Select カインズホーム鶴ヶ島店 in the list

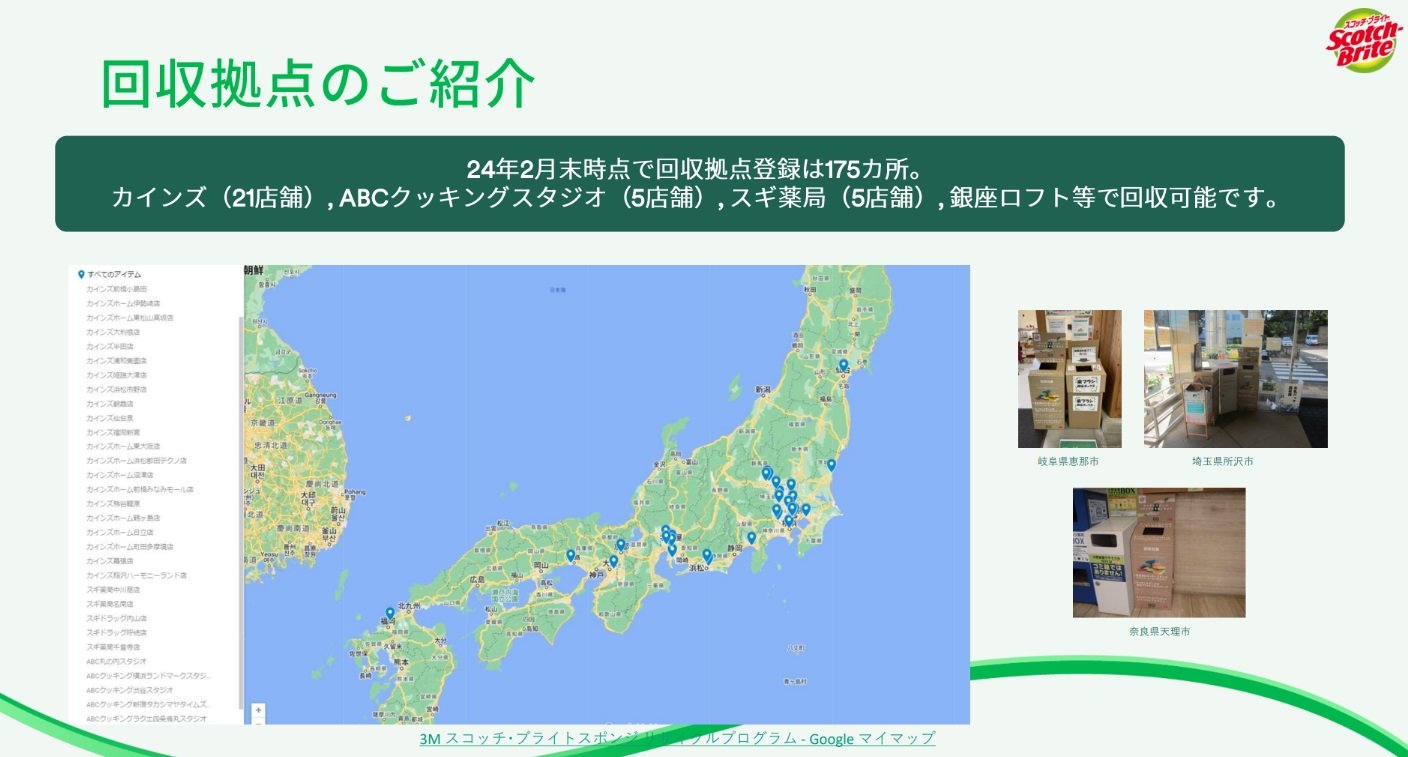(x=123, y=518)
